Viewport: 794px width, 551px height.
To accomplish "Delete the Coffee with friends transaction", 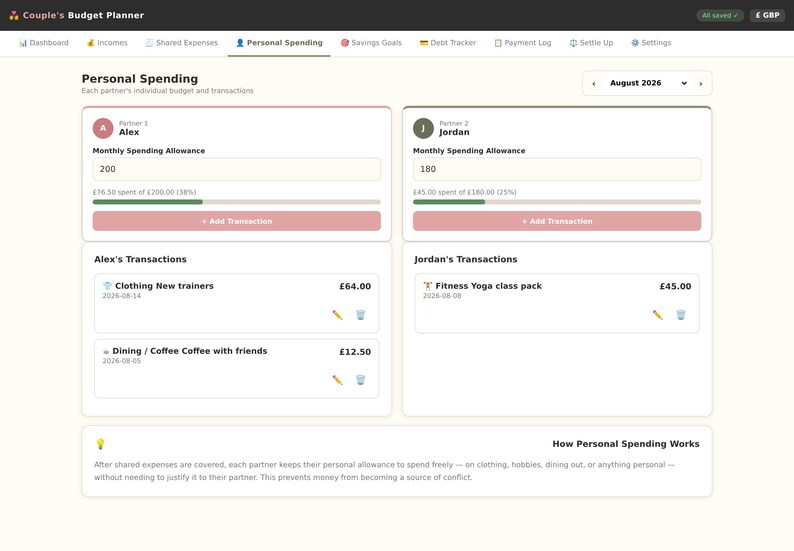I will pos(361,380).
